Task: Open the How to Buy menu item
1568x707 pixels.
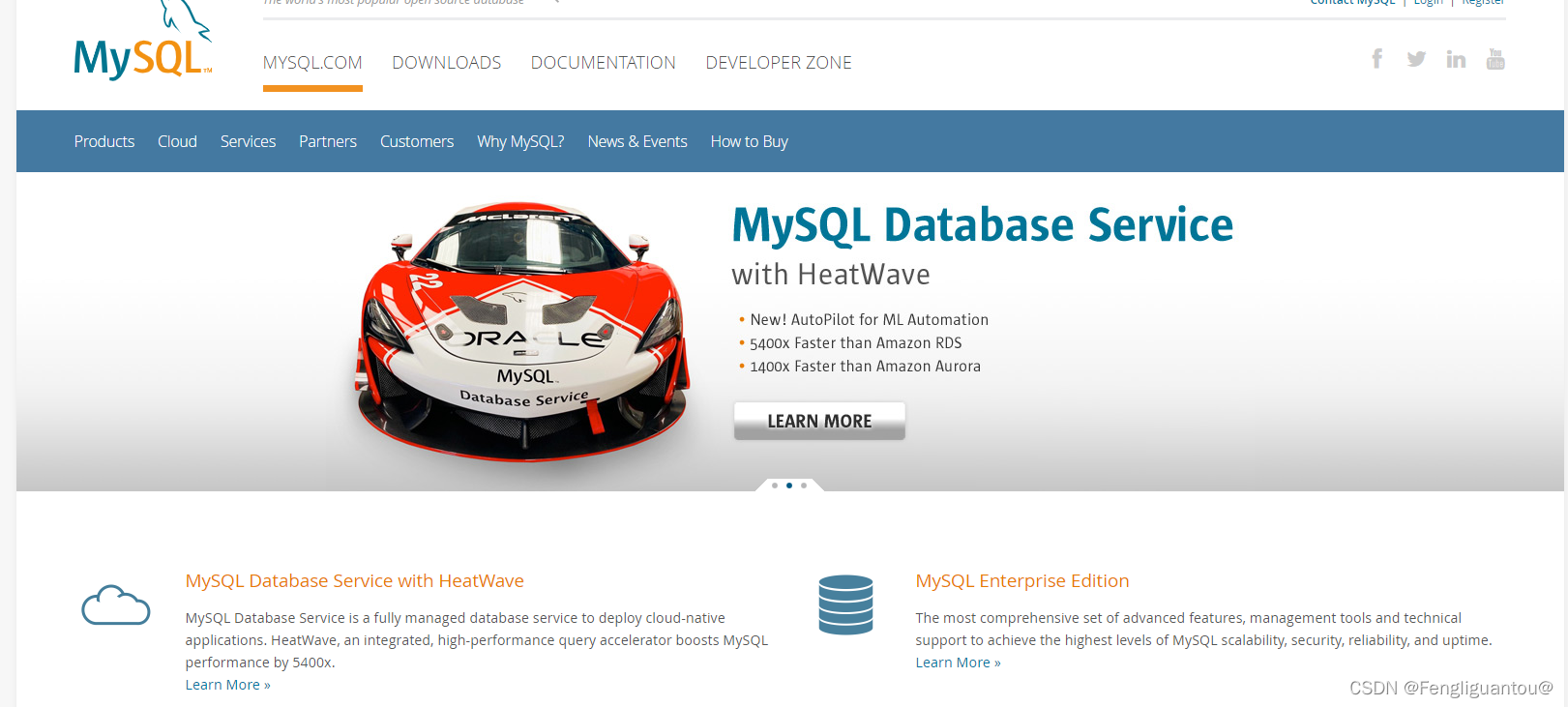Action: tap(749, 141)
